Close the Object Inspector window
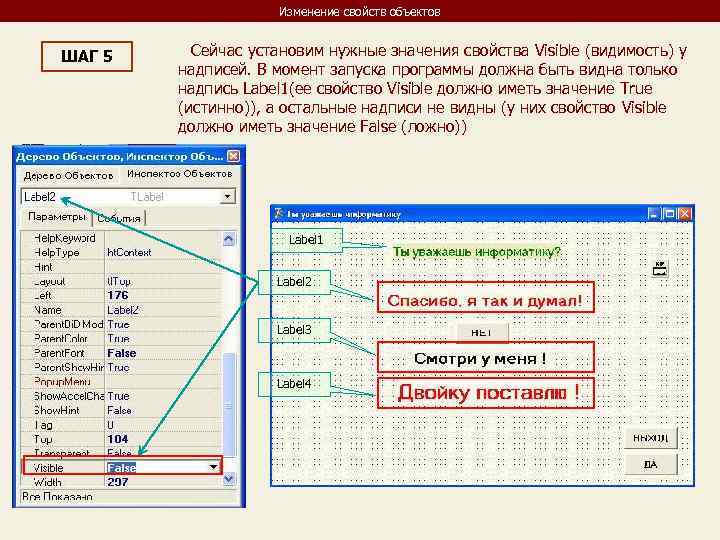This screenshot has width=720, height=540. click(x=233, y=156)
